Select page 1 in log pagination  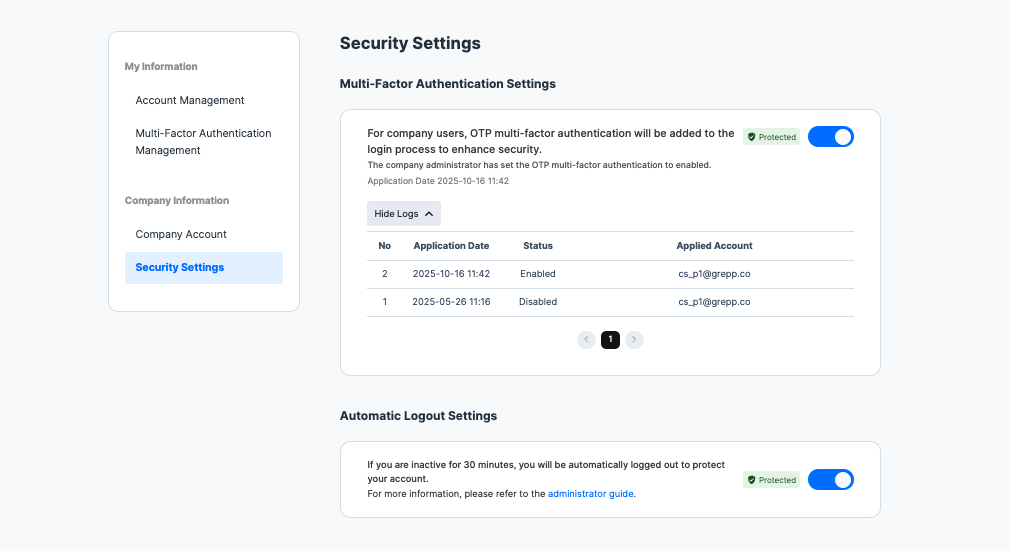point(610,339)
